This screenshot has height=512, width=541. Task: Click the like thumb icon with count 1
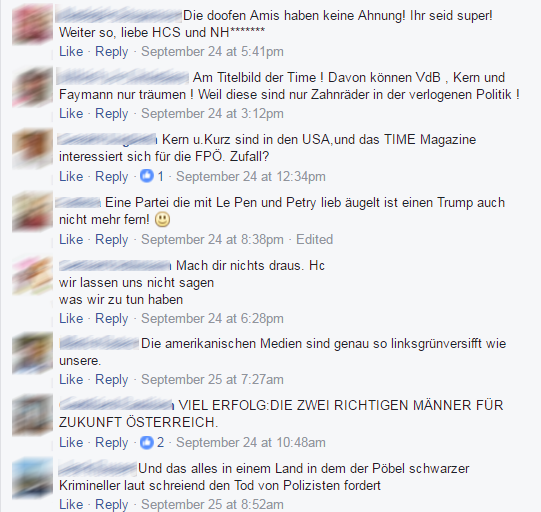(147, 176)
